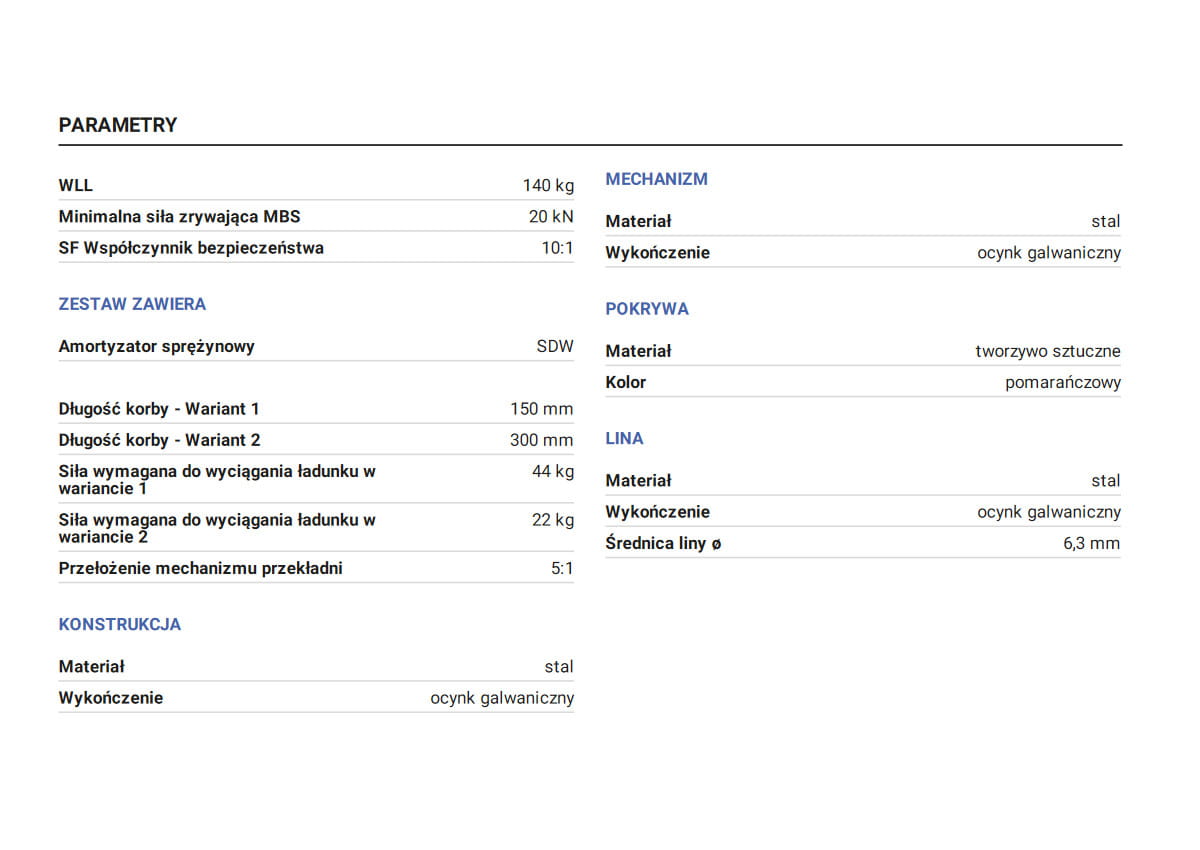
Task: Click the MECHANIZM section heading
Action: (x=656, y=179)
